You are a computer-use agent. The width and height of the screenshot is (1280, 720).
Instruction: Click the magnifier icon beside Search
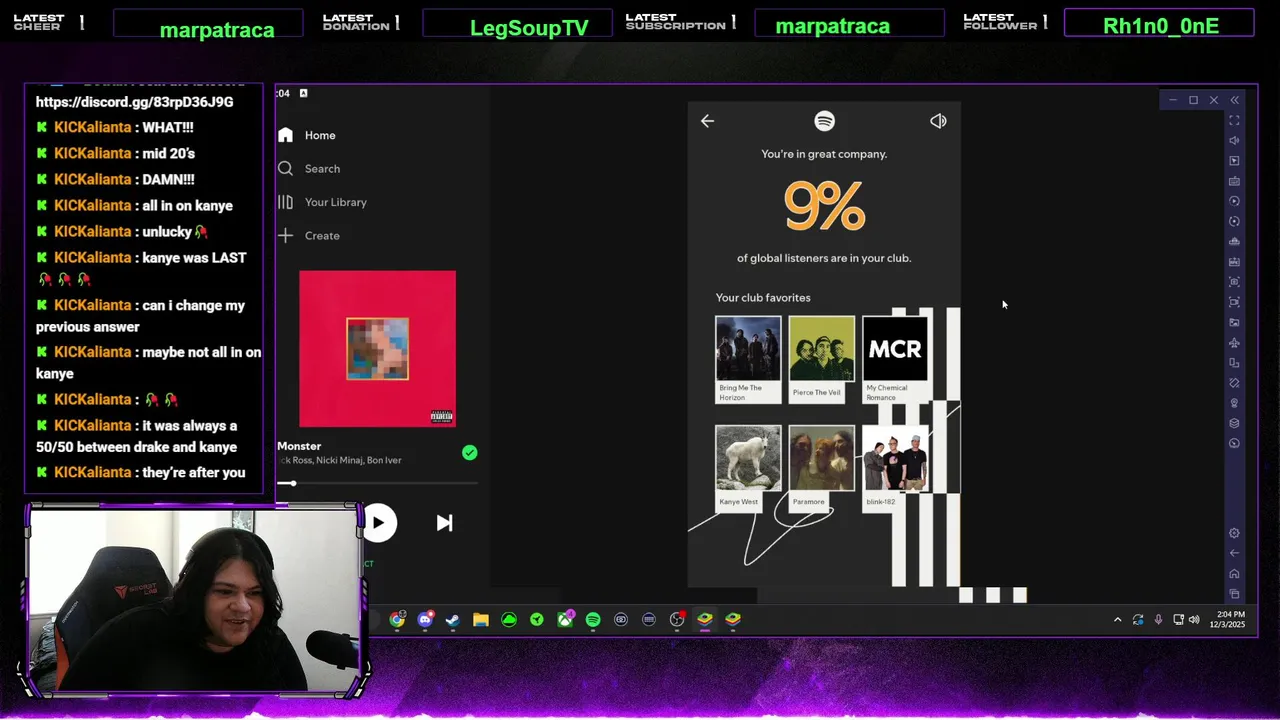coord(285,169)
